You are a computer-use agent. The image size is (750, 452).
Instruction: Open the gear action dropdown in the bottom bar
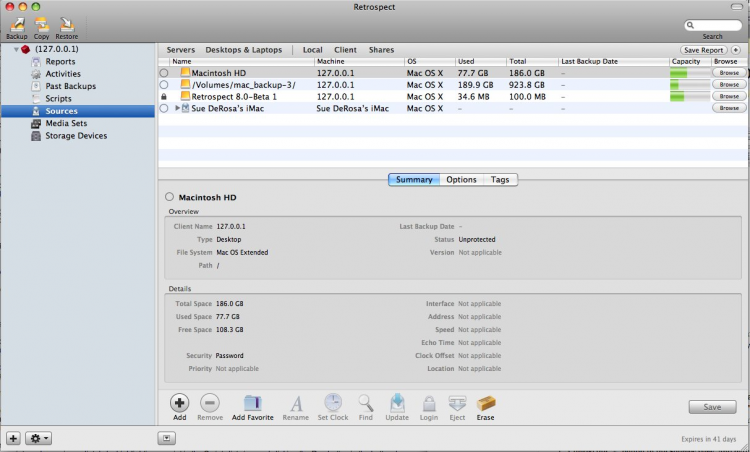pyautogui.click(x=38, y=438)
